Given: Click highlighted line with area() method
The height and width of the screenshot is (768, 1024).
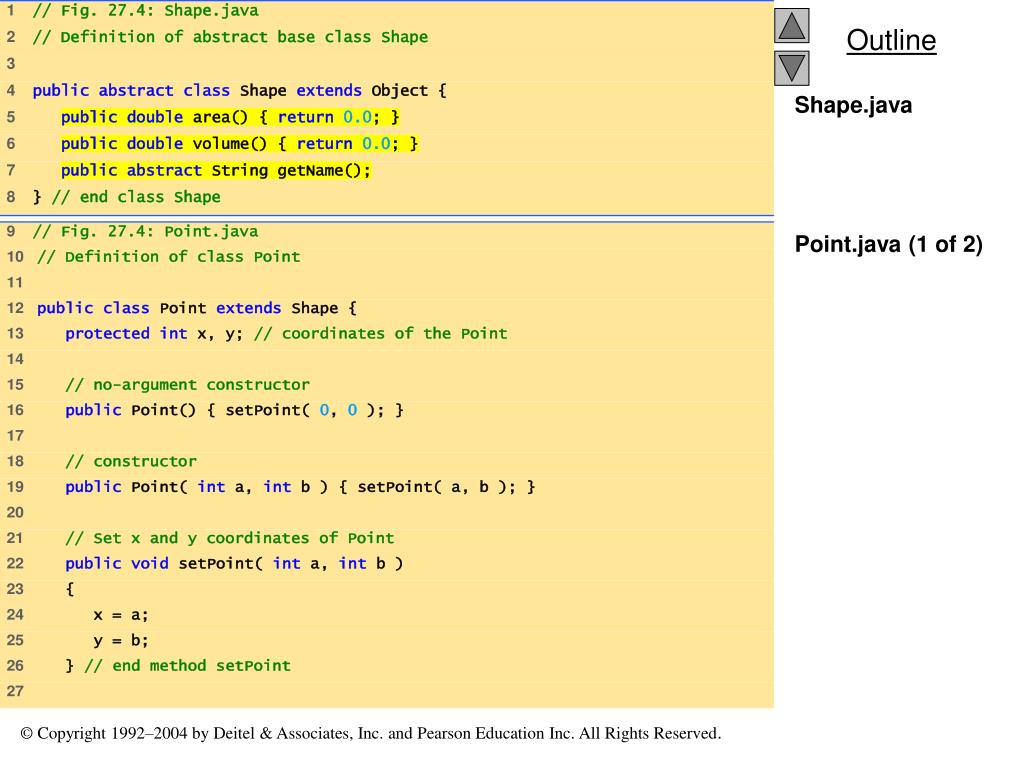Looking at the screenshot, I should click(x=230, y=117).
